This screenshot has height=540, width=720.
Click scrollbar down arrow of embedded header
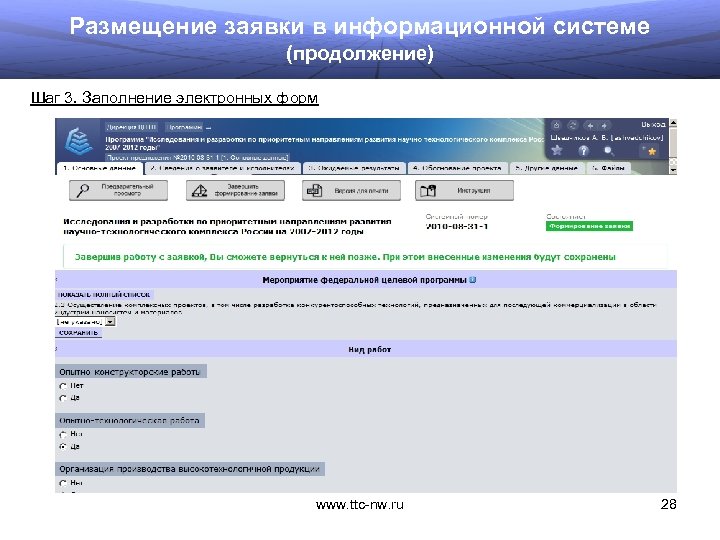673,170
